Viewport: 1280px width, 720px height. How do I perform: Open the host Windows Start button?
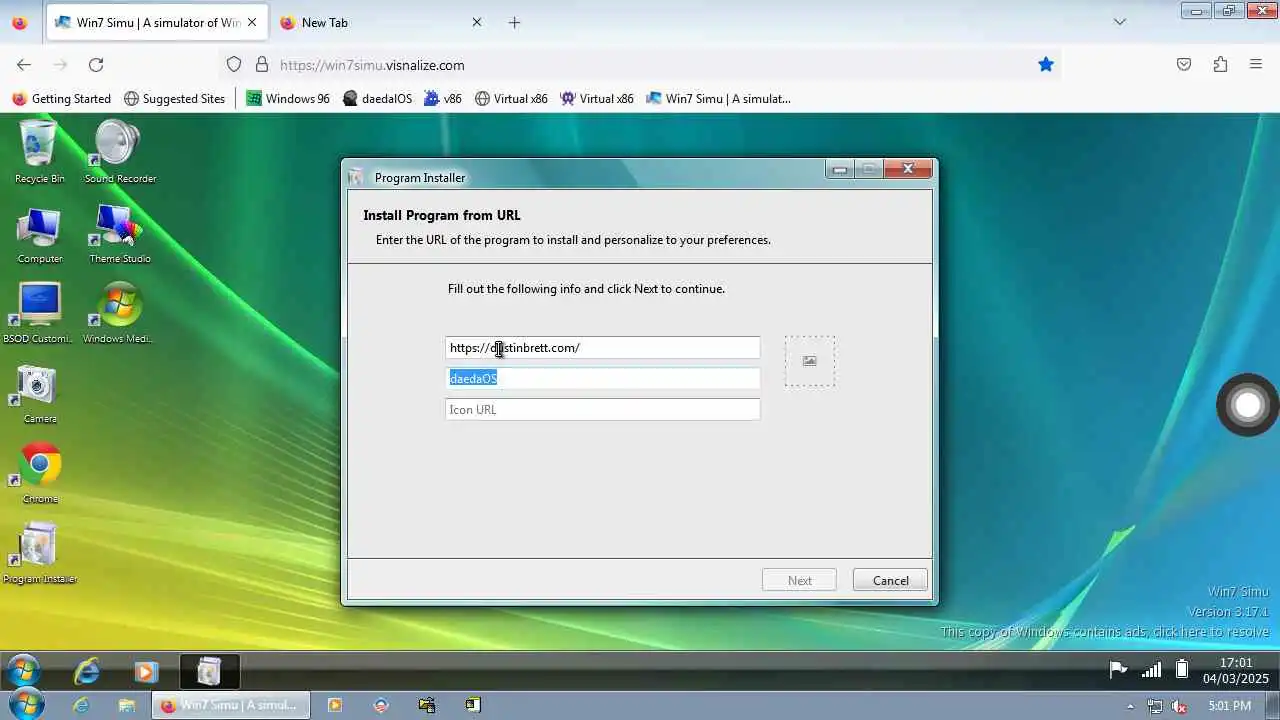[26, 705]
